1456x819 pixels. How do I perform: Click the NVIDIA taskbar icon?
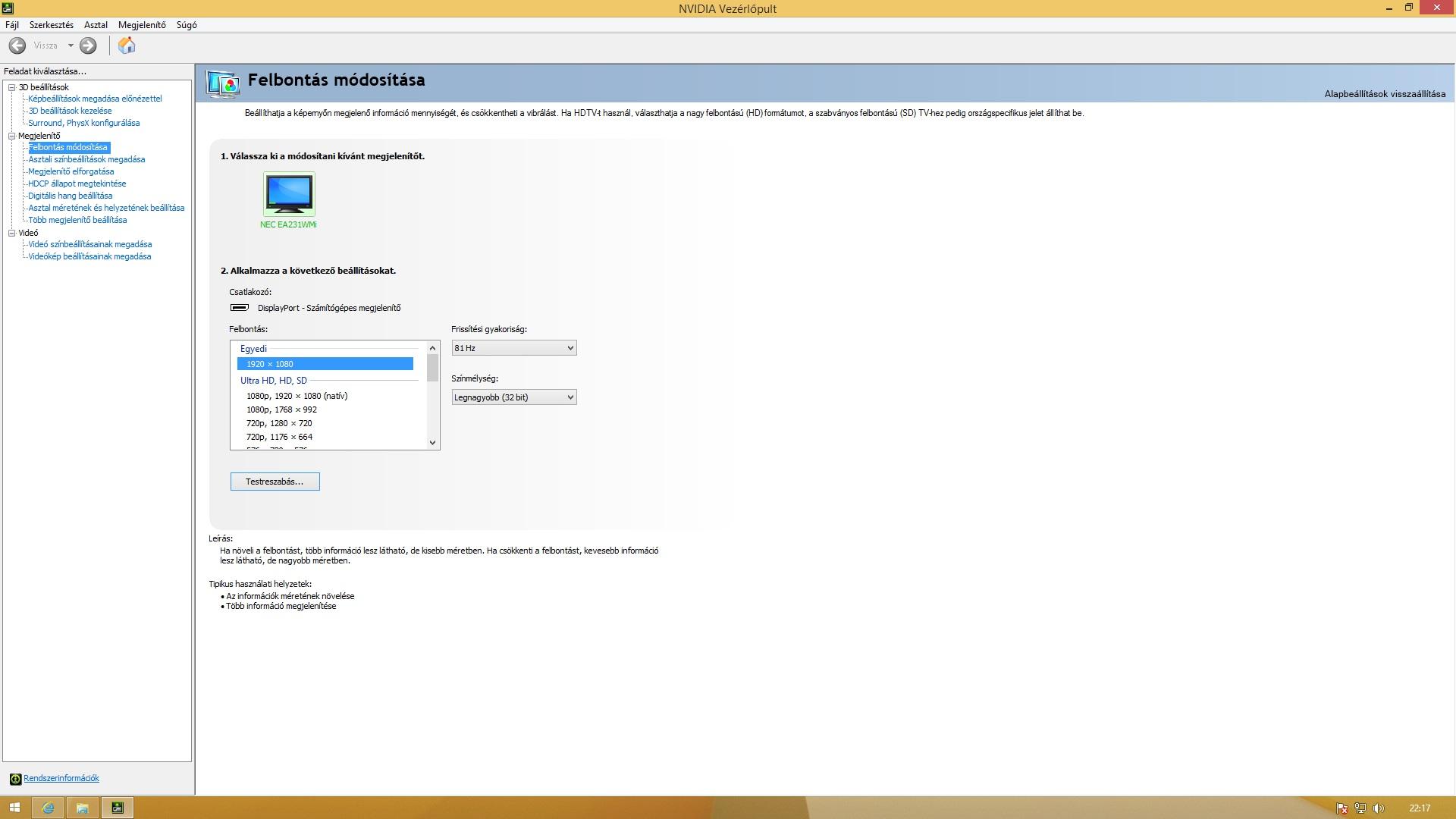point(118,808)
